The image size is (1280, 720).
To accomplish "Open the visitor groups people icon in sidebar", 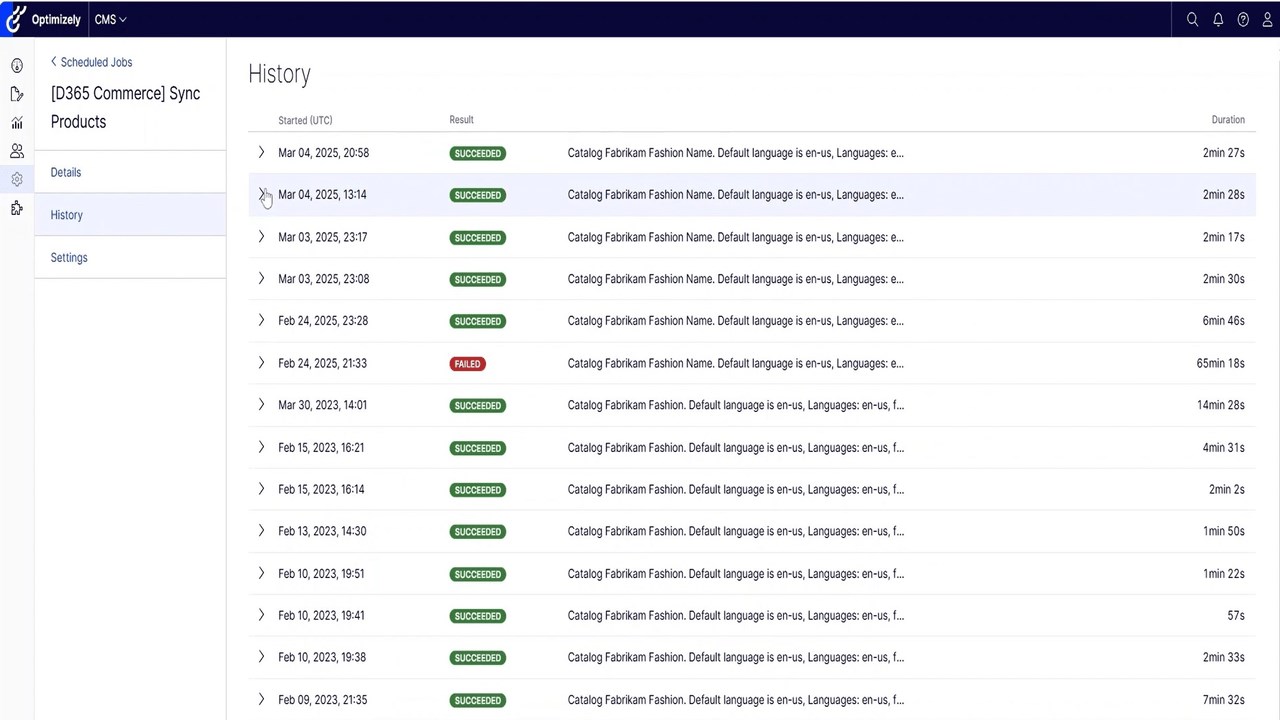I will tap(17, 151).
